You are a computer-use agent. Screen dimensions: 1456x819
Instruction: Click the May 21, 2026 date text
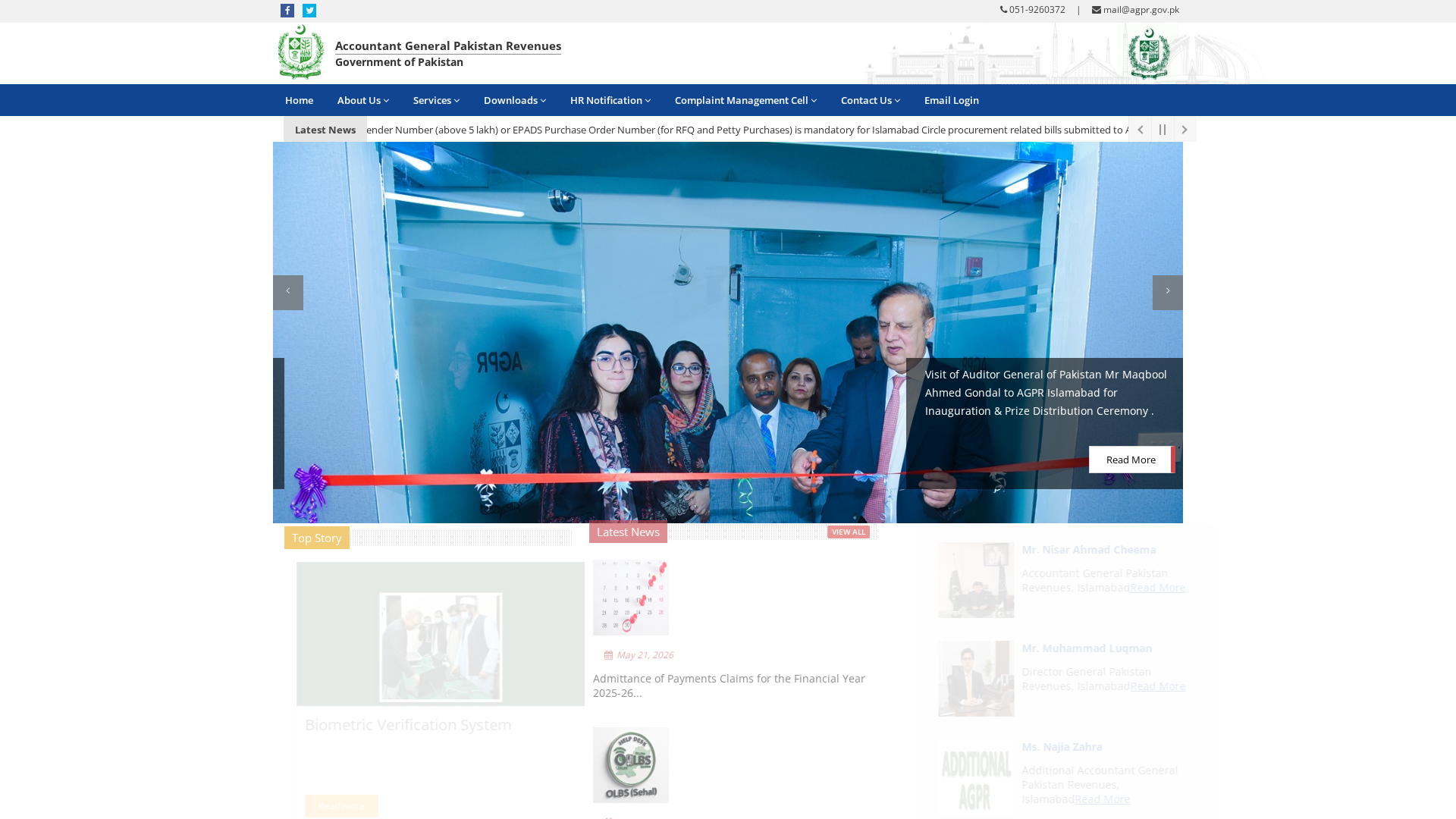click(x=645, y=655)
